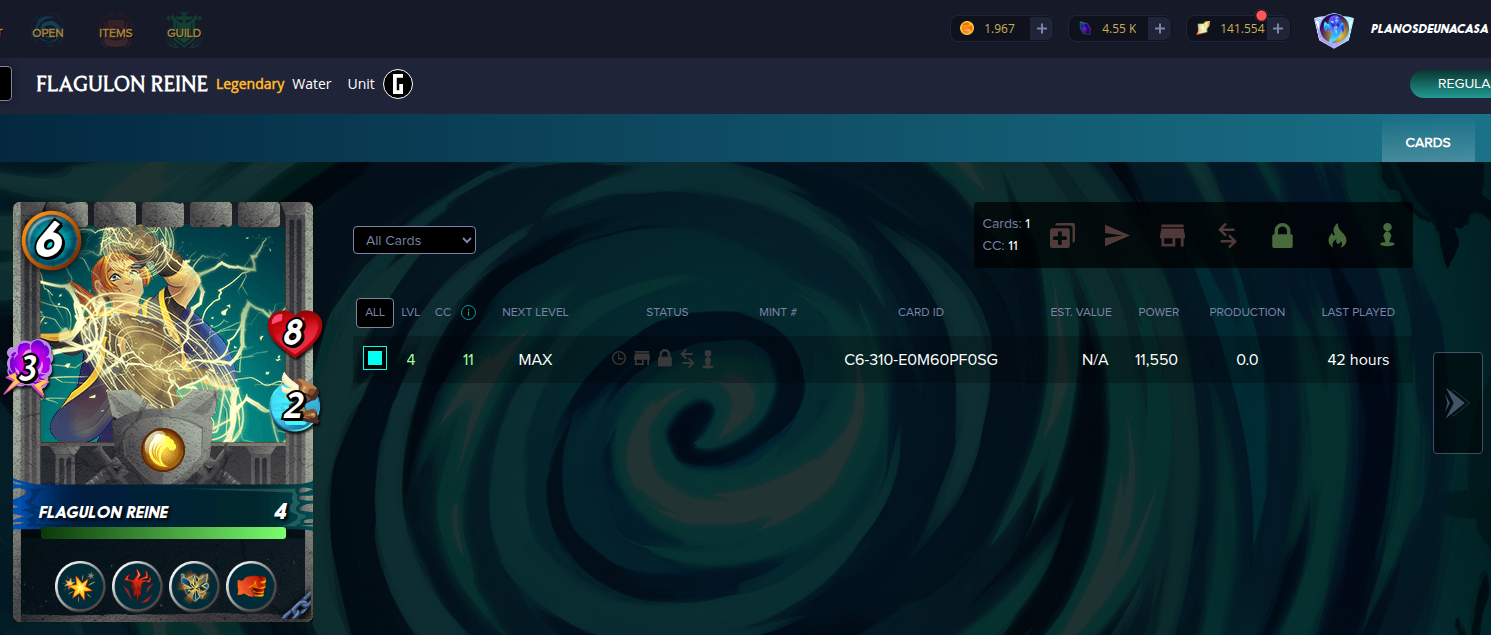Click the Sell on market storefront icon
This screenshot has height=635, width=1491.
(x=1172, y=236)
